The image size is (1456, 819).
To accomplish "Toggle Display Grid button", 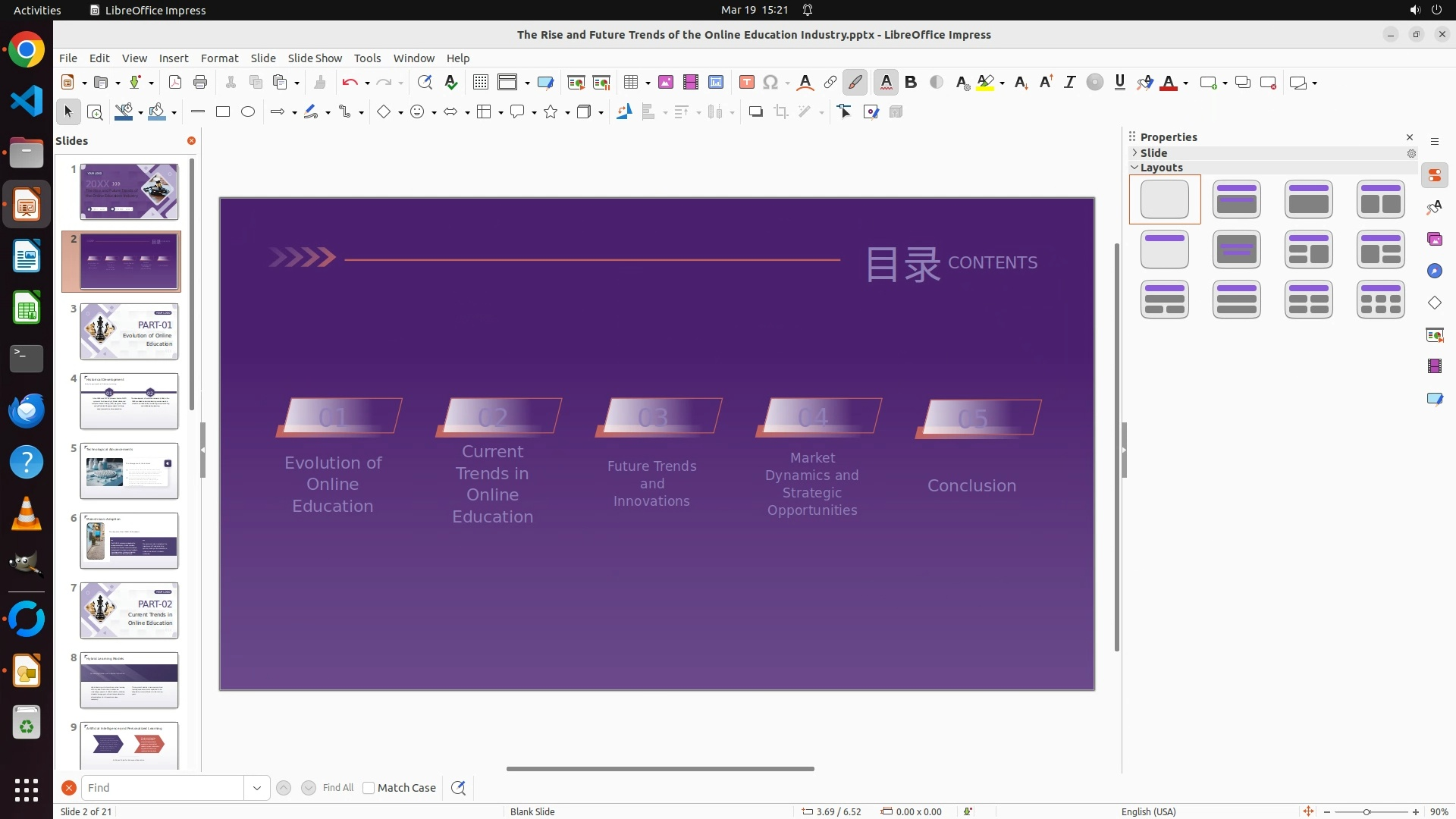I will (x=480, y=83).
